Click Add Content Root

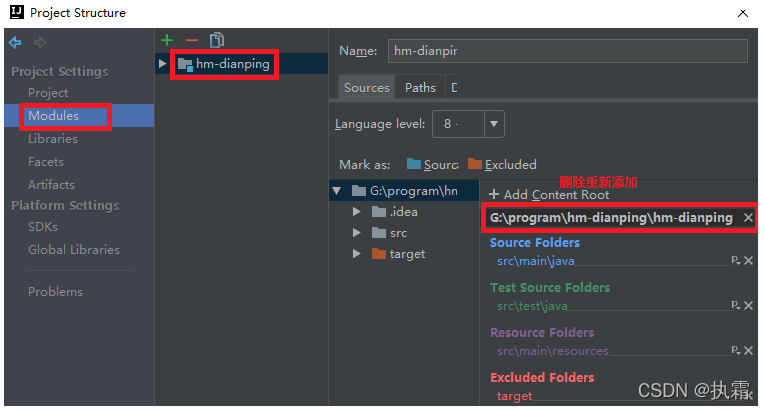click(x=549, y=195)
